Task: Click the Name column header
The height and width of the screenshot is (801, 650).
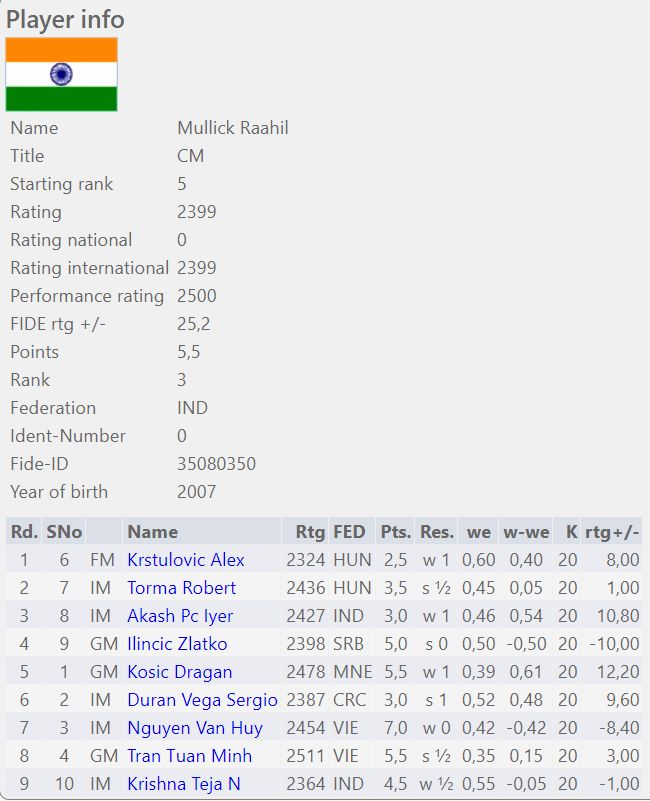Action: tap(152, 532)
